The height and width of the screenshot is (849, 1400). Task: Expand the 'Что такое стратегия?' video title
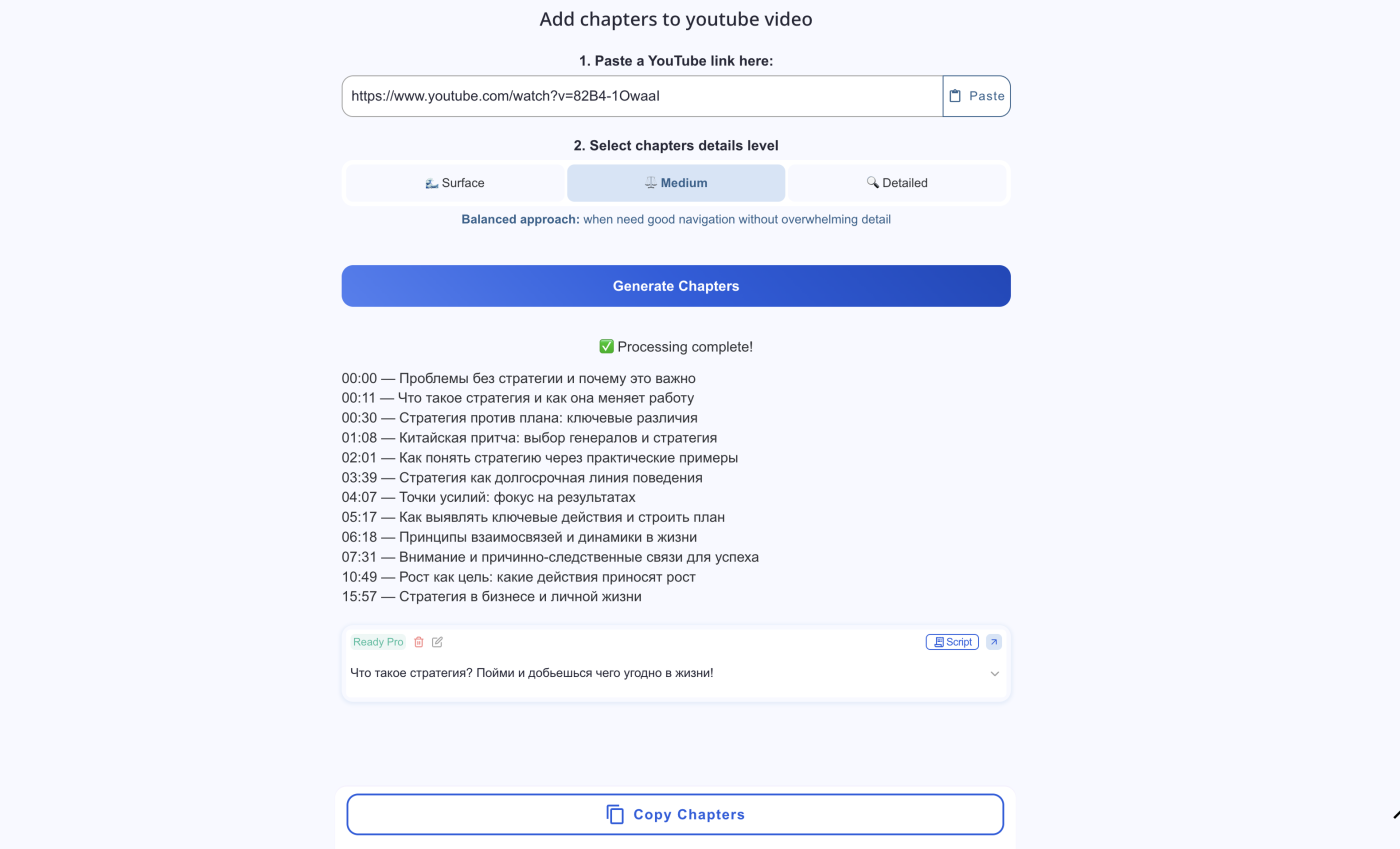[x=532, y=673]
